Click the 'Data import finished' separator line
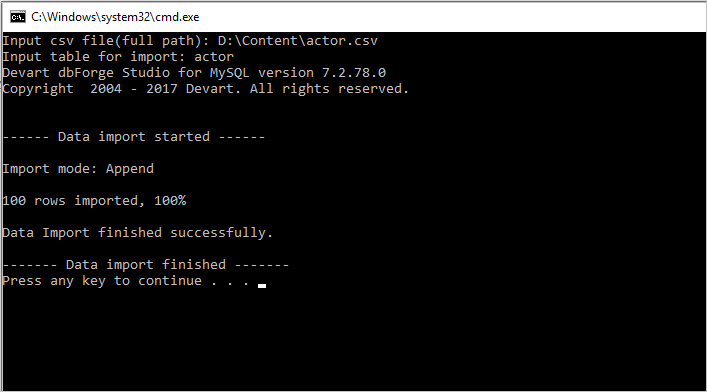 145,265
